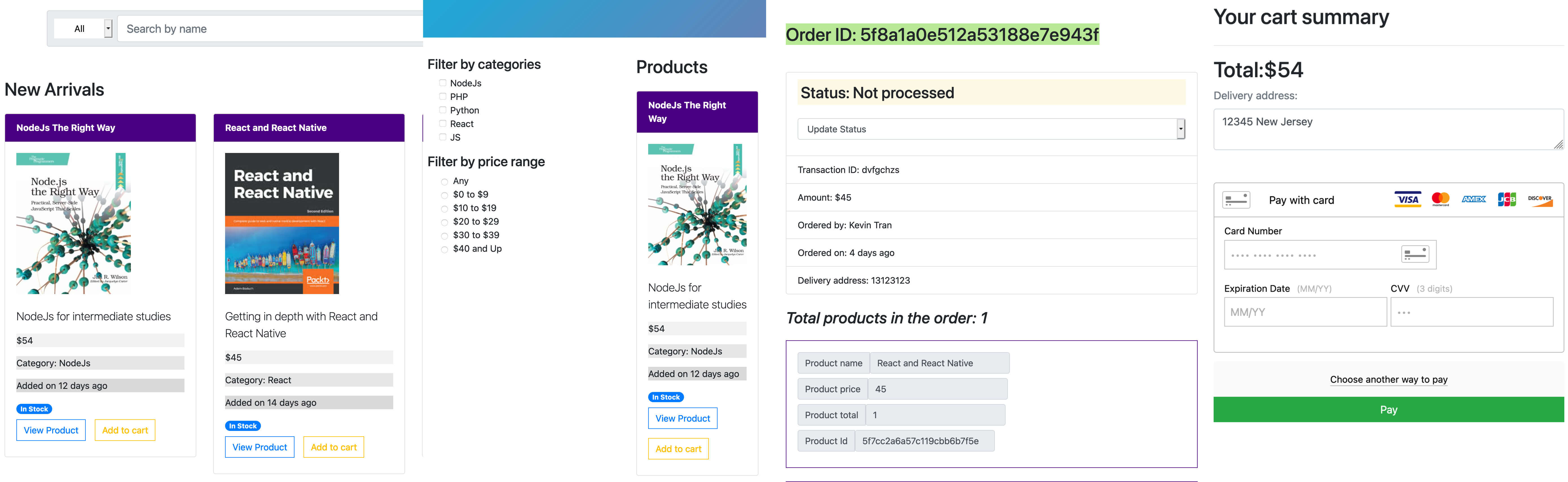The height and width of the screenshot is (482, 1568).
Task: Click the card icon inside Card Number field
Action: pos(1415,254)
